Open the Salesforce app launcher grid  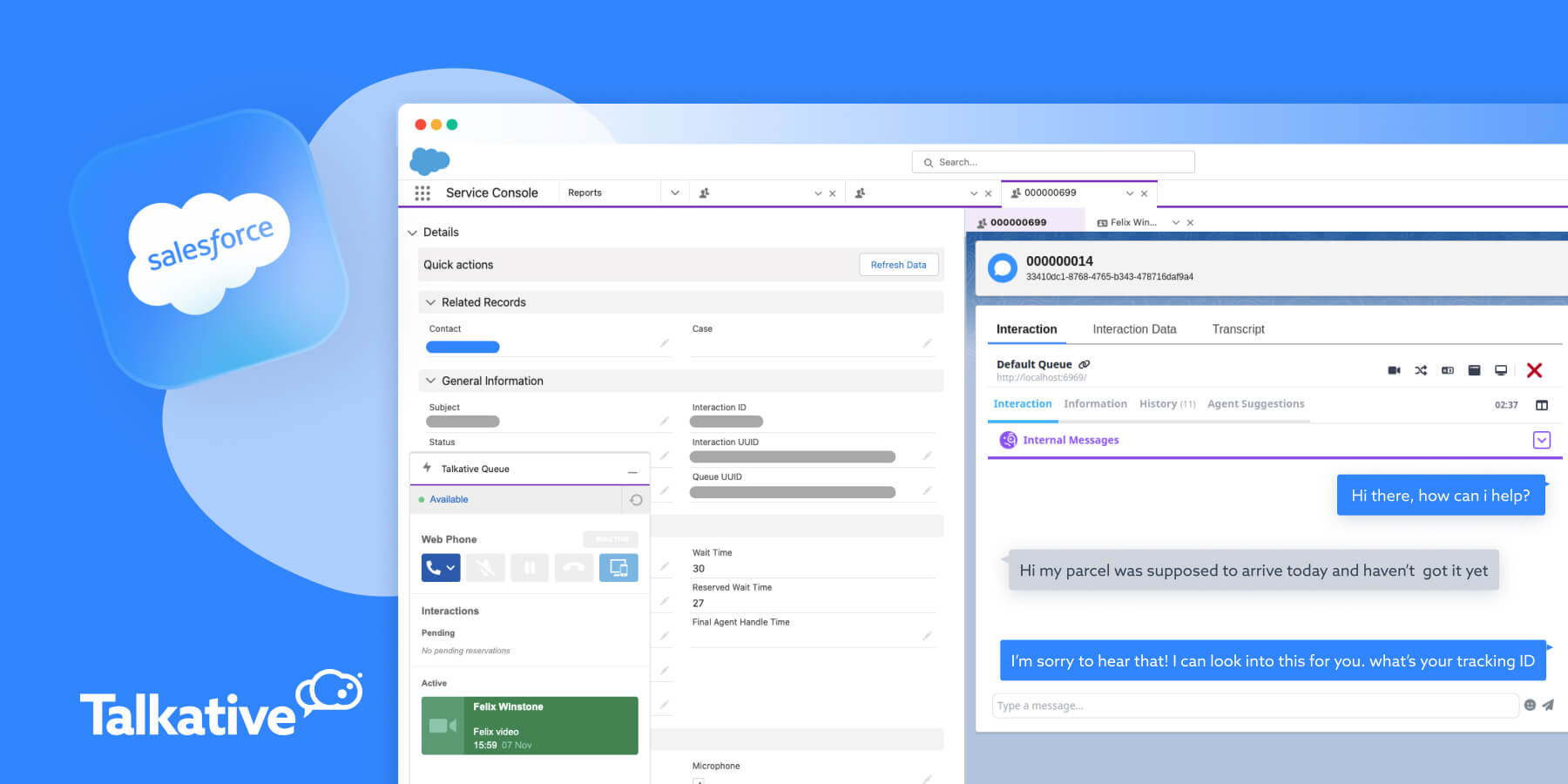coord(422,193)
